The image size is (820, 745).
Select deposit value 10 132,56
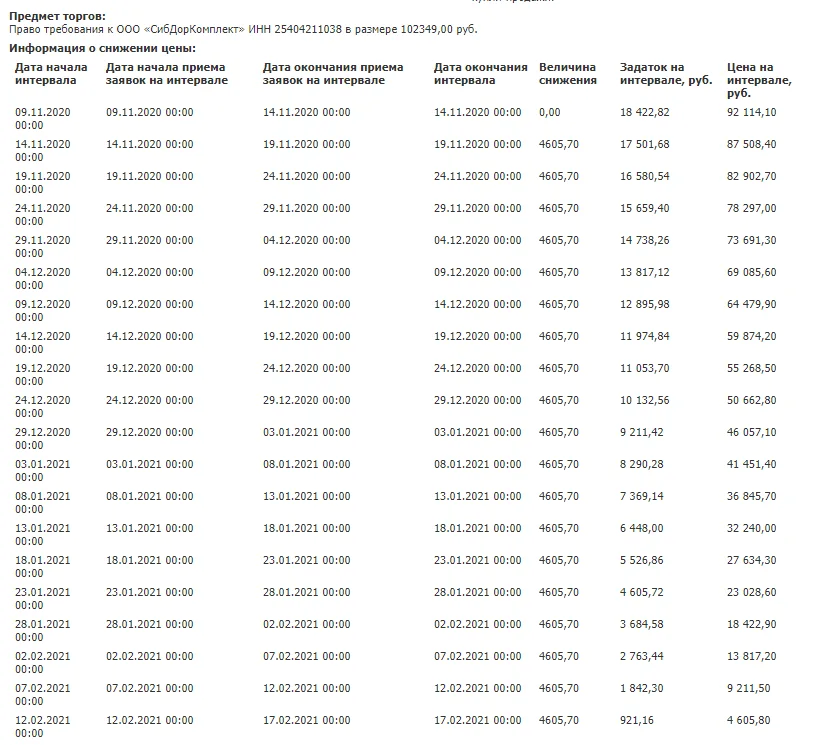644,400
